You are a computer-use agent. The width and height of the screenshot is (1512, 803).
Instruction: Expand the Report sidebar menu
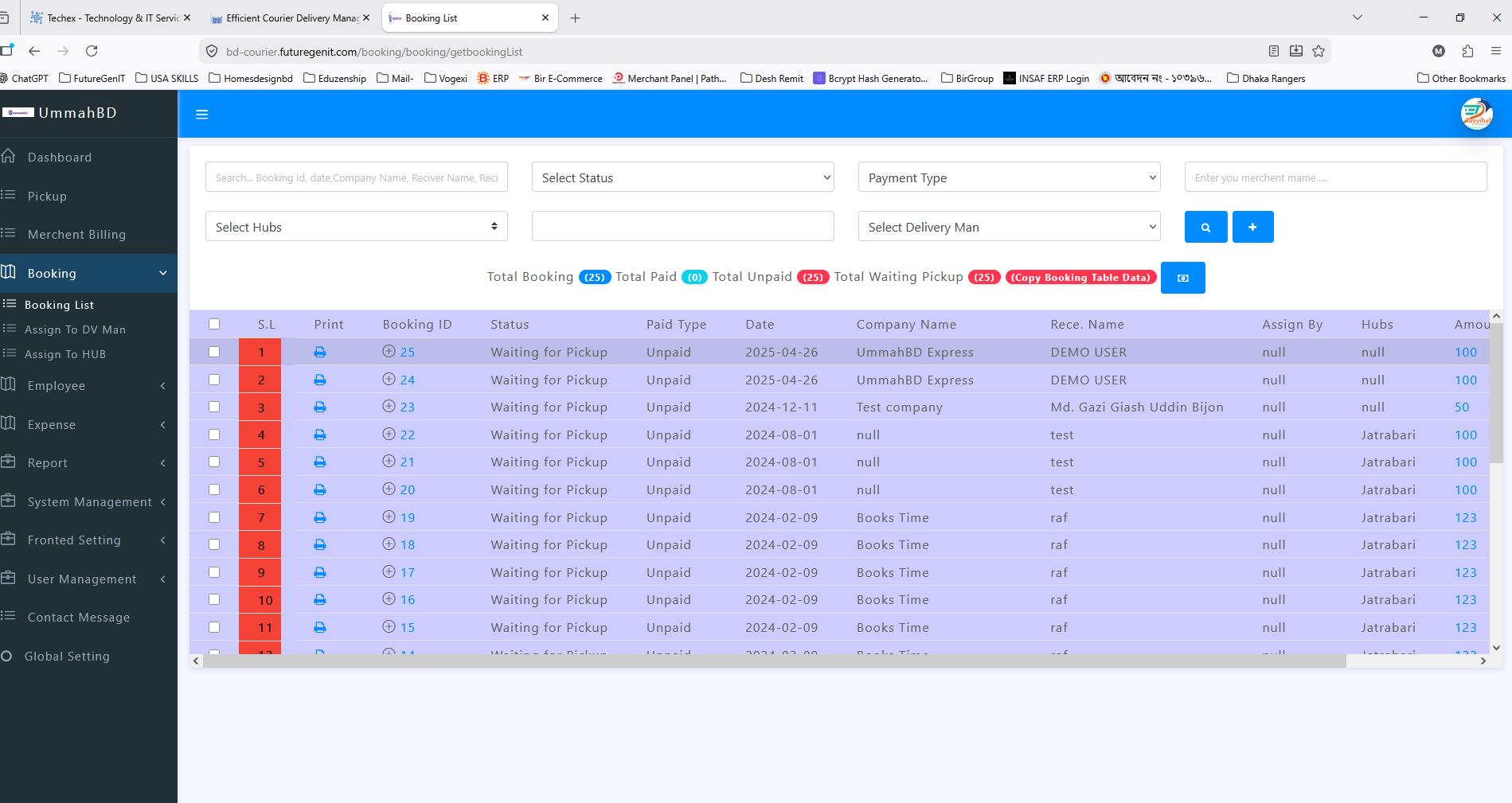tap(88, 462)
